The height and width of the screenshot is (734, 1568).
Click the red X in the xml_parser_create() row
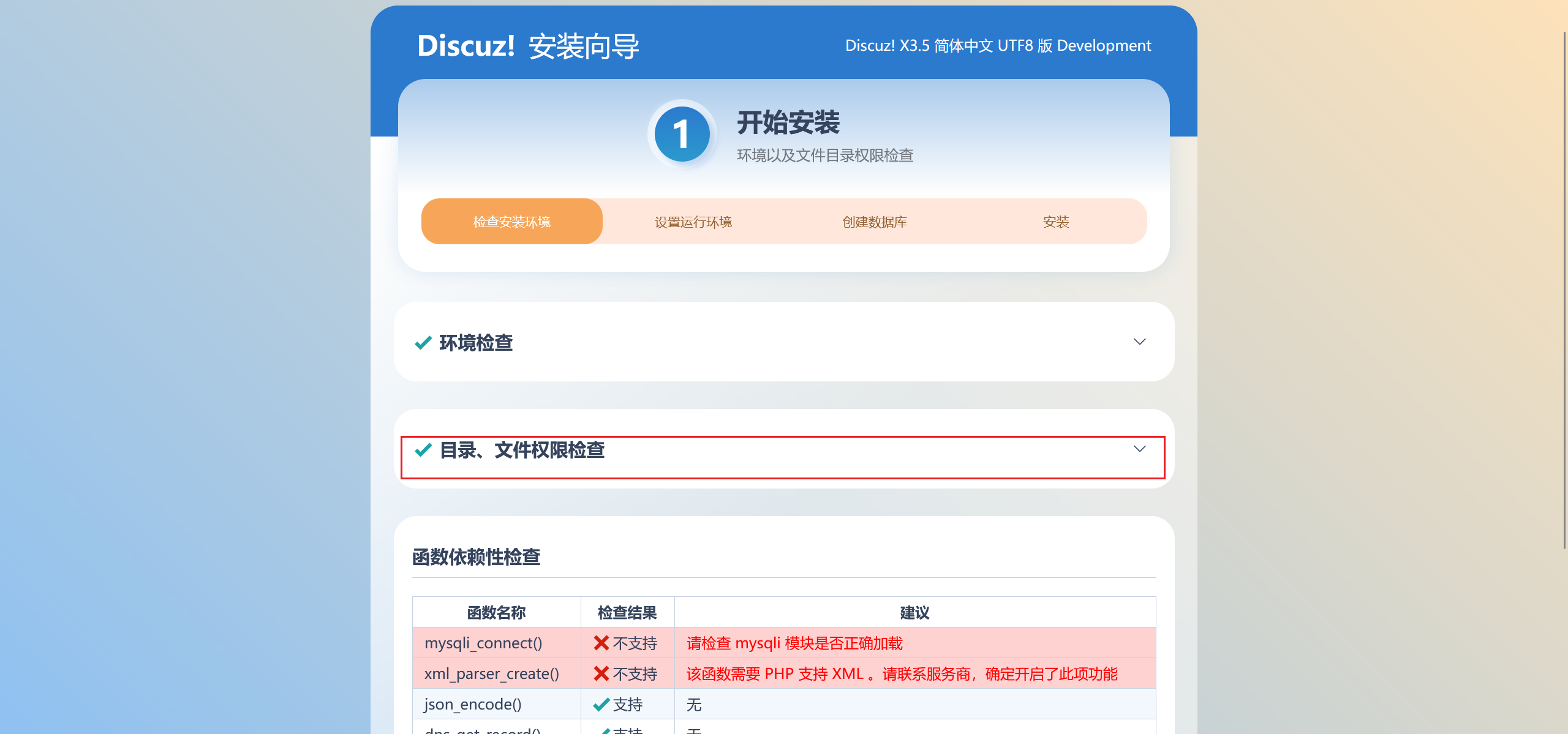[x=601, y=673]
